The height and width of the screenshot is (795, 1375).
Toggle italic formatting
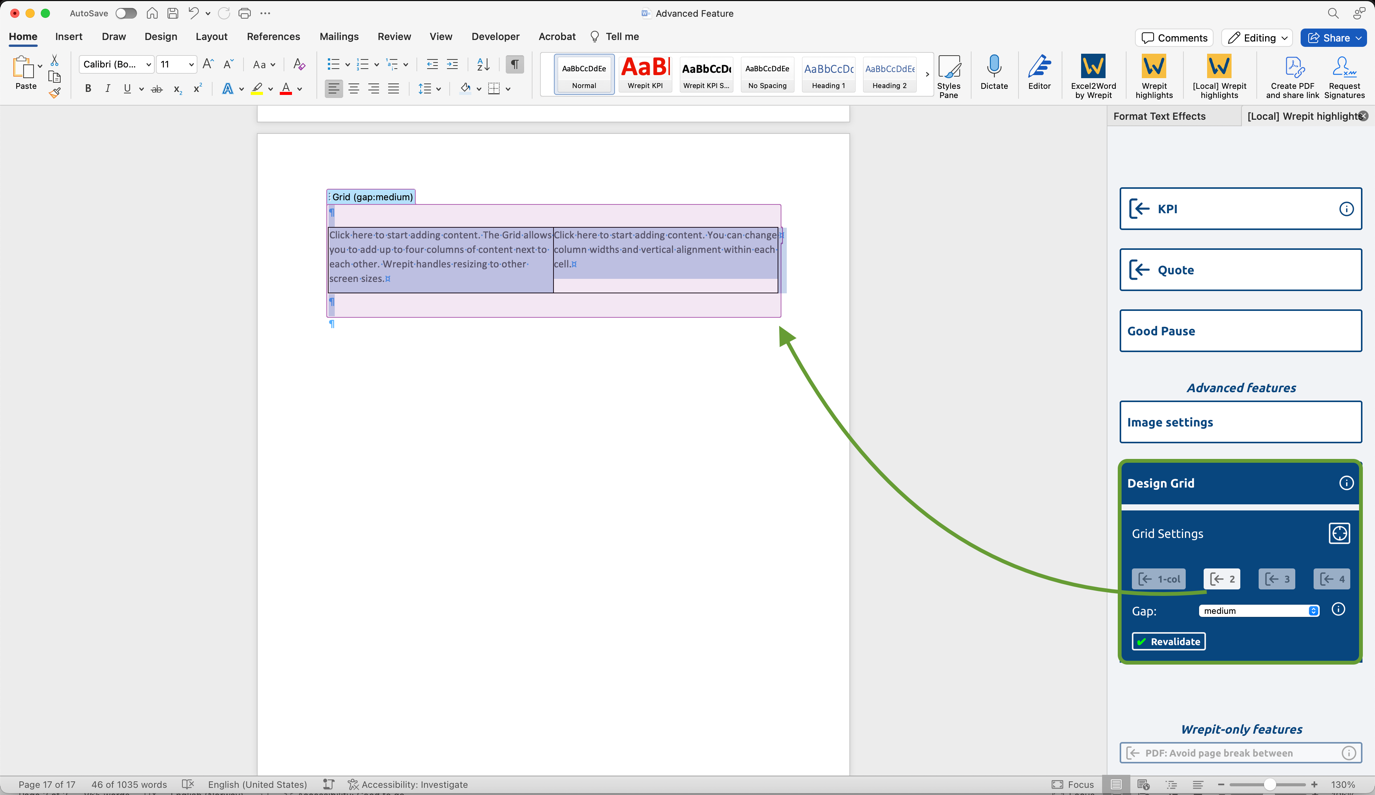coord(107,89)
